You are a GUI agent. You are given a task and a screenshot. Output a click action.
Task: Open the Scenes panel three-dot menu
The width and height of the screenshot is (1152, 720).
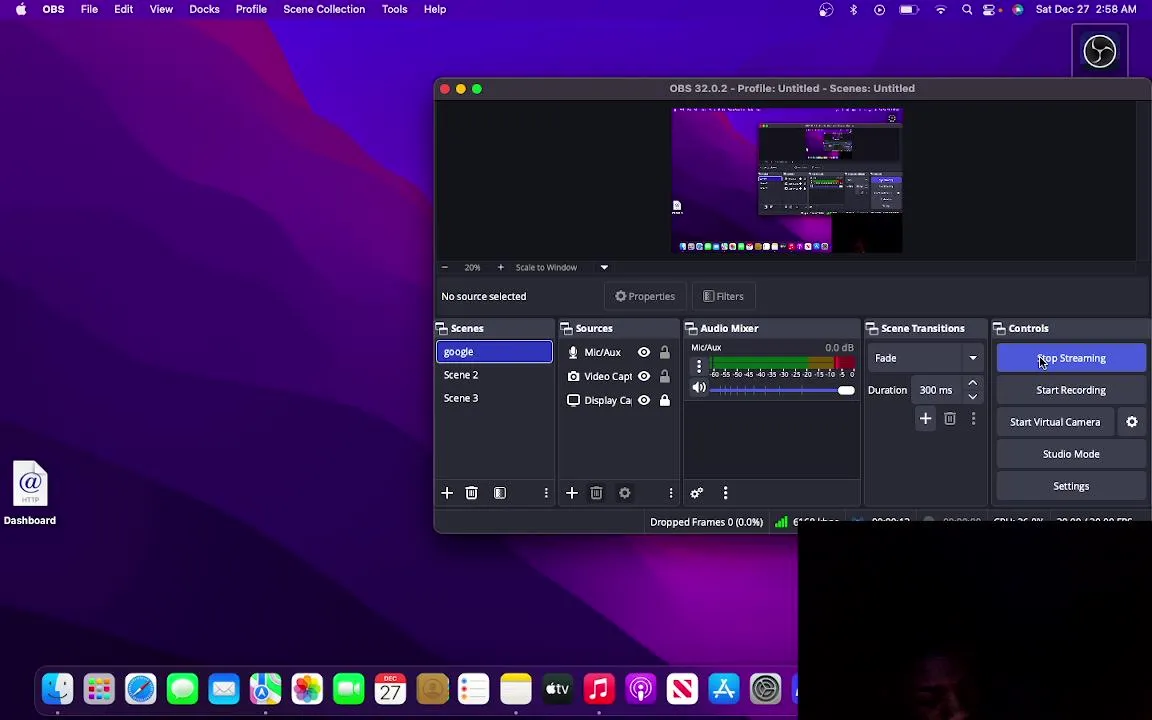point(546,493)
